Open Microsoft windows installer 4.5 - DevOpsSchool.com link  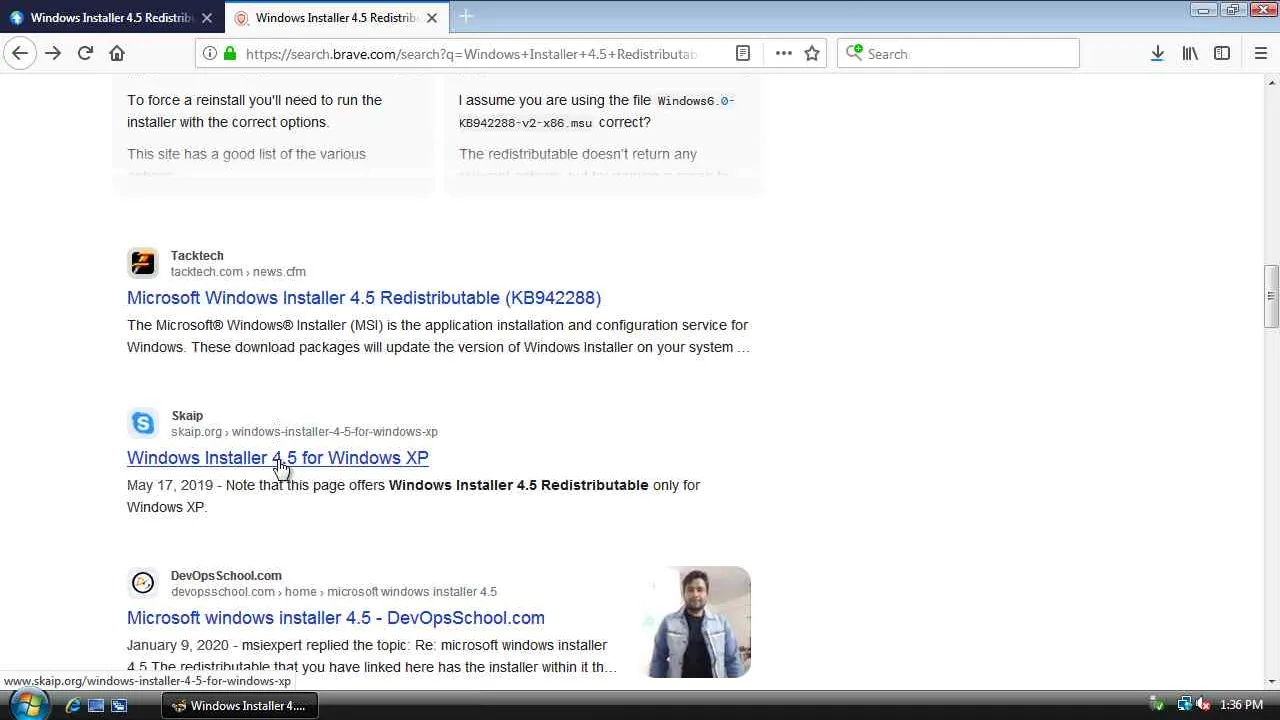point(336,618)
